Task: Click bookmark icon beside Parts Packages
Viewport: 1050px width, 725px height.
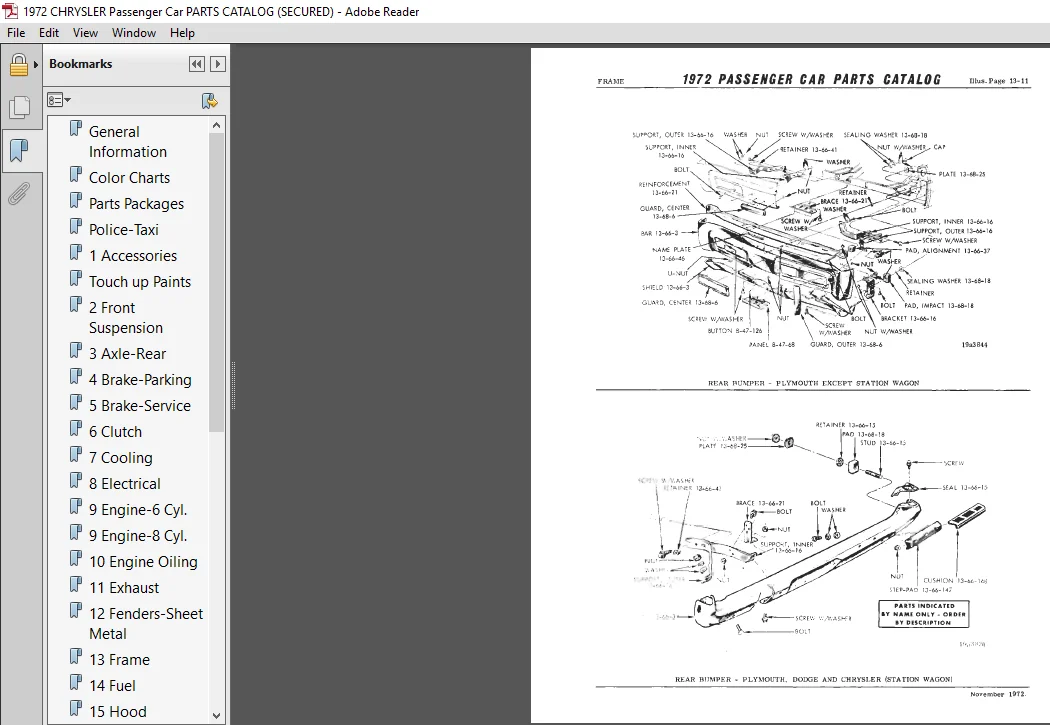Action: coord(76,202)
